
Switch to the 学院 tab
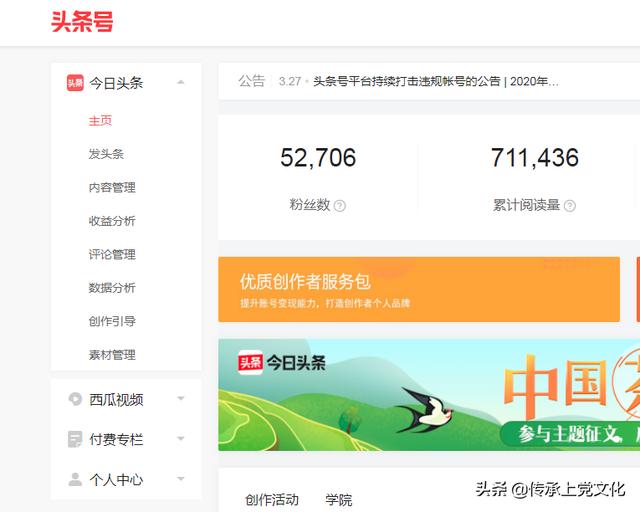338,500
